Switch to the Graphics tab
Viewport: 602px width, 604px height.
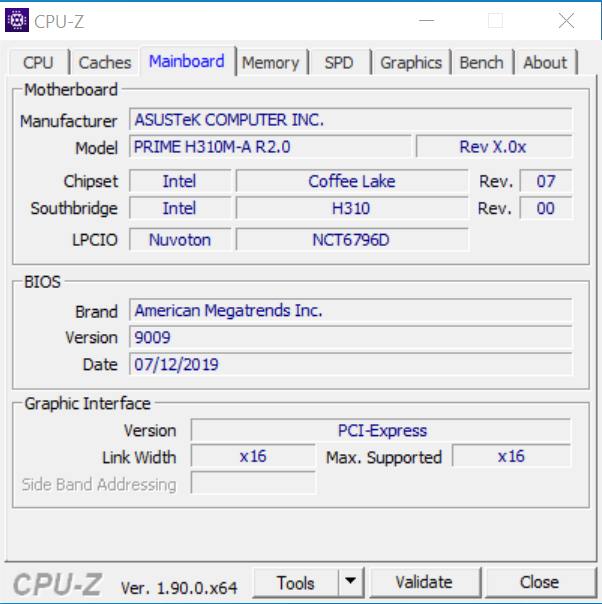coord(411,62)
